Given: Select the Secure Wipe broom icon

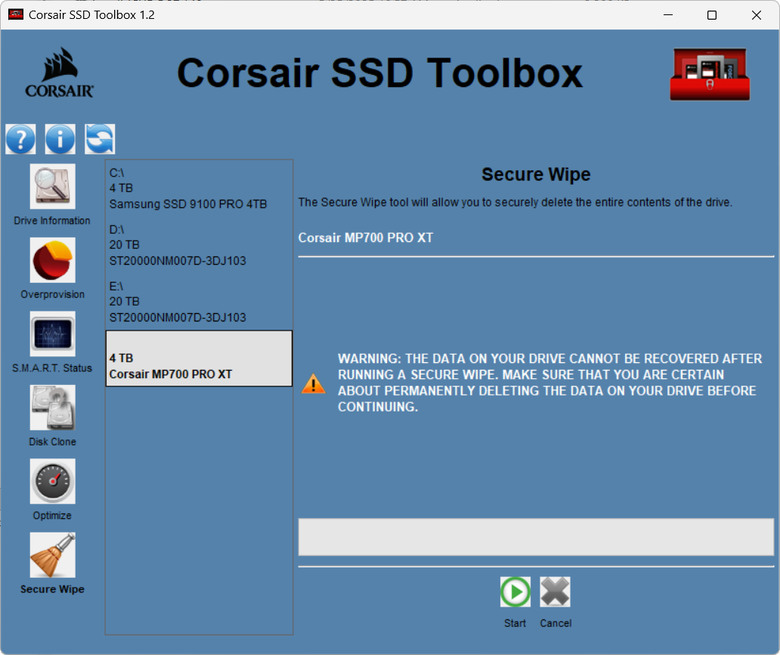Looking at the screenshot, I should pos(53,555).
